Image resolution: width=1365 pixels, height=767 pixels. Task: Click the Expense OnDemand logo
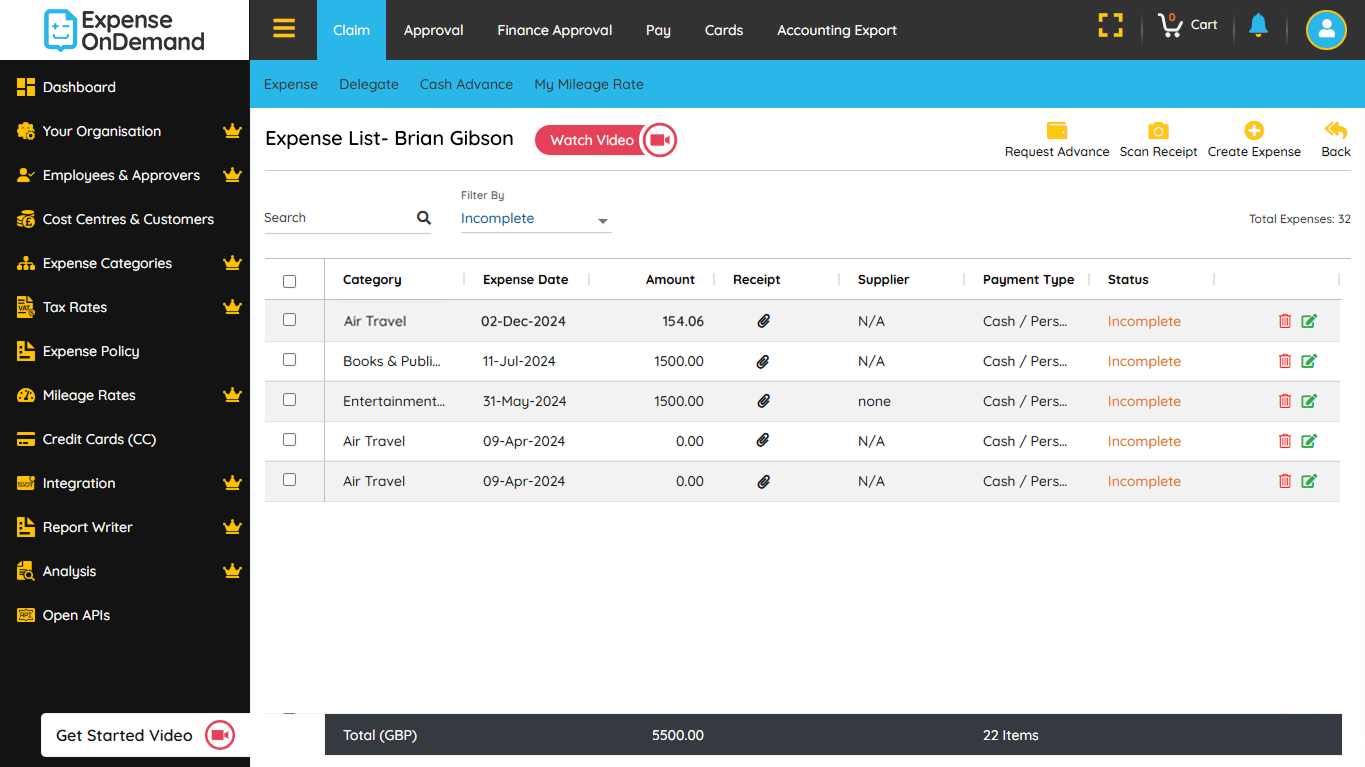(125, 30)
